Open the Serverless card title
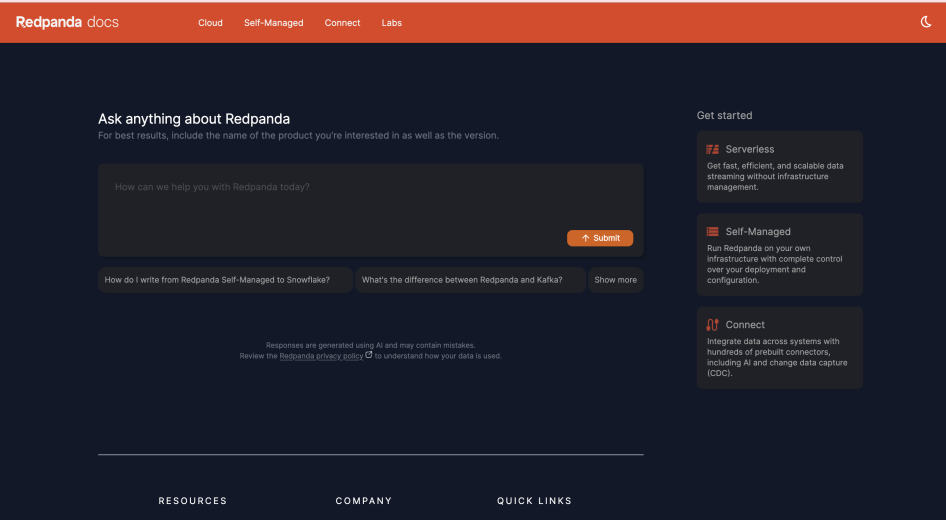Viewport: 946px width, 520px height. 749,149
